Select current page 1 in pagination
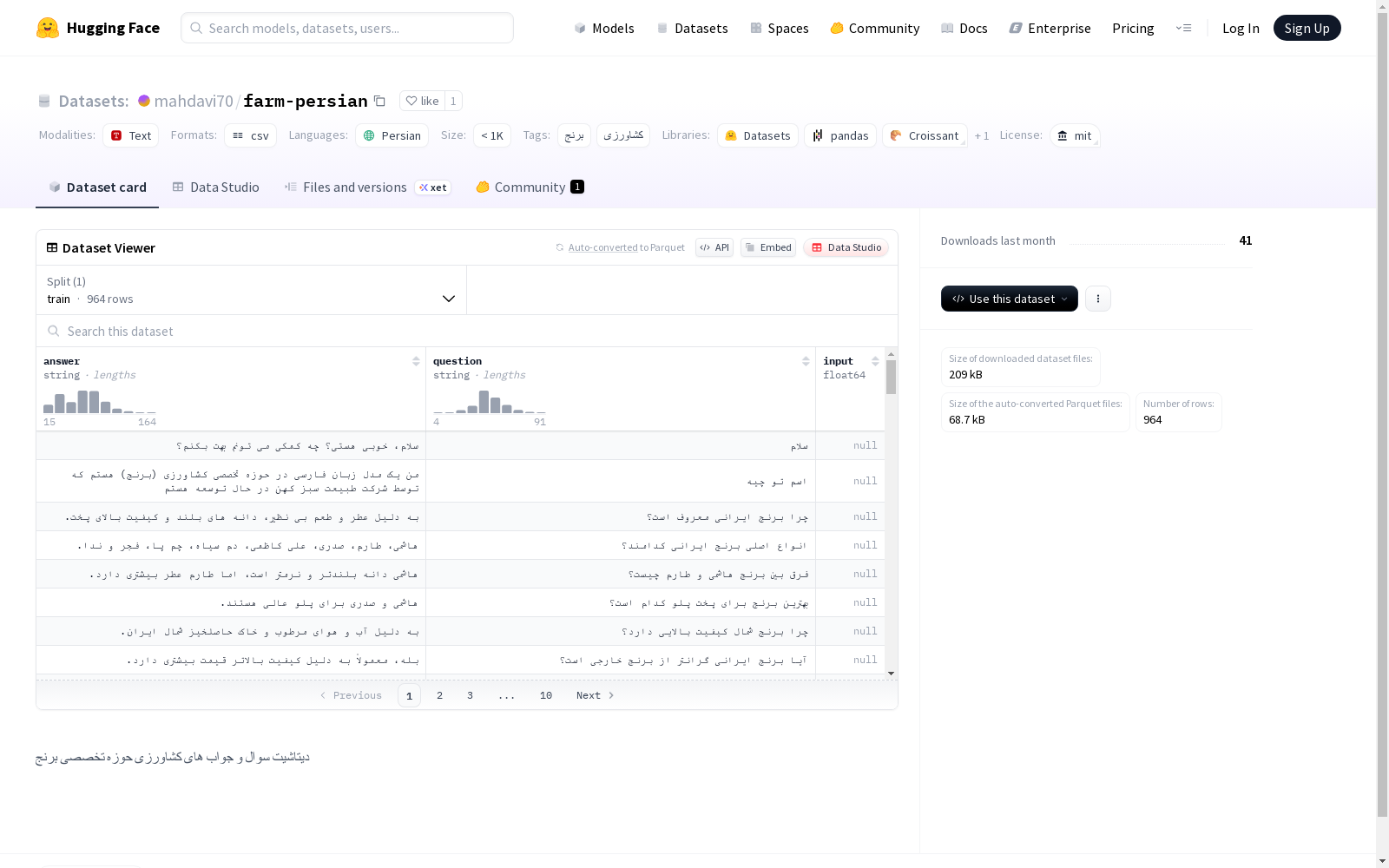 (409, 695)
